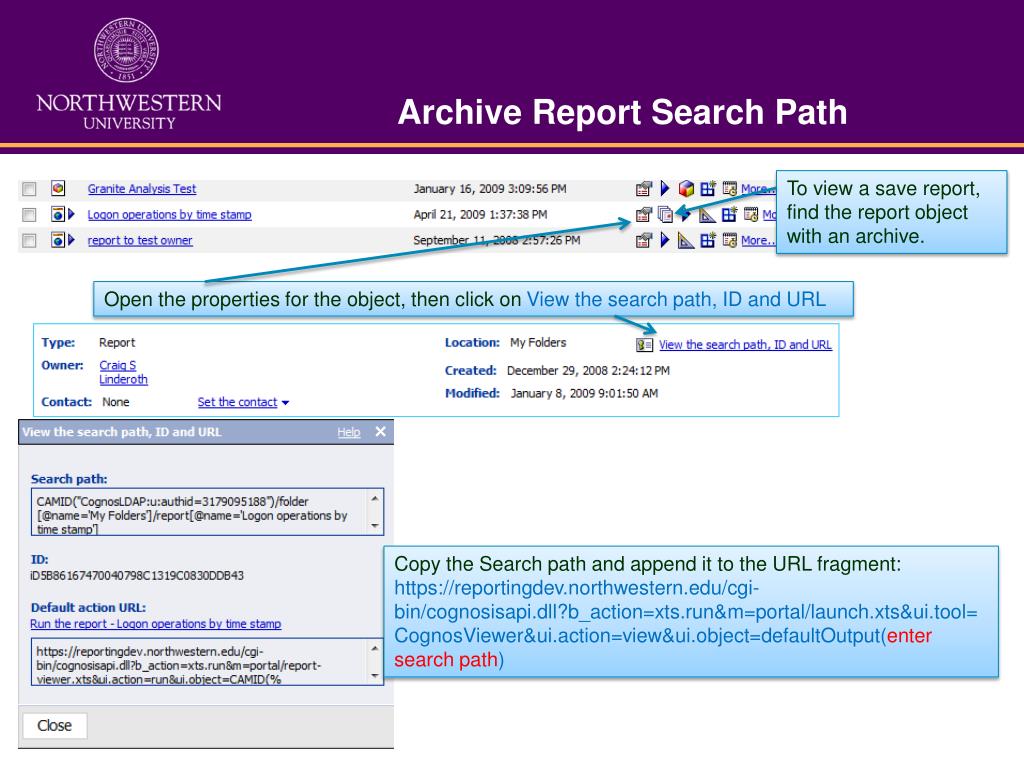The height and width of the screenshot is (768, 1024).
Task: Click the Granite Analysis Test entry type icon
Action: (x=58, y=188)
